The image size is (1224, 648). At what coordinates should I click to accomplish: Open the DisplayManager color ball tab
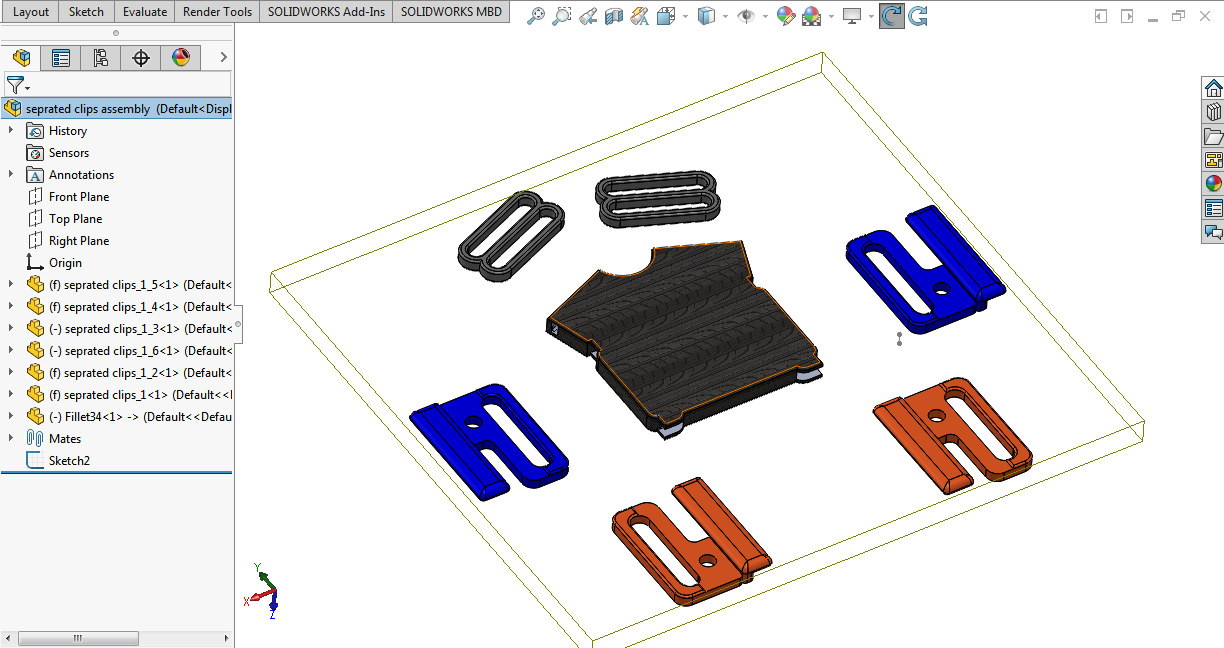(x=181, y=58)
